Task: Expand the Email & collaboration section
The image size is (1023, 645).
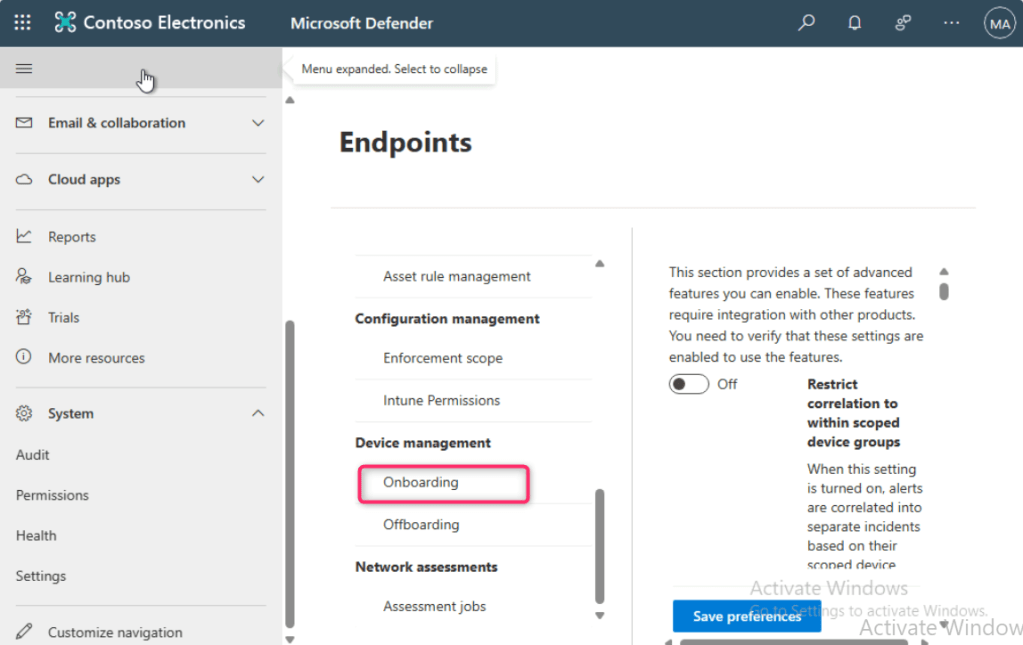Action: click(x=258, y=123)
